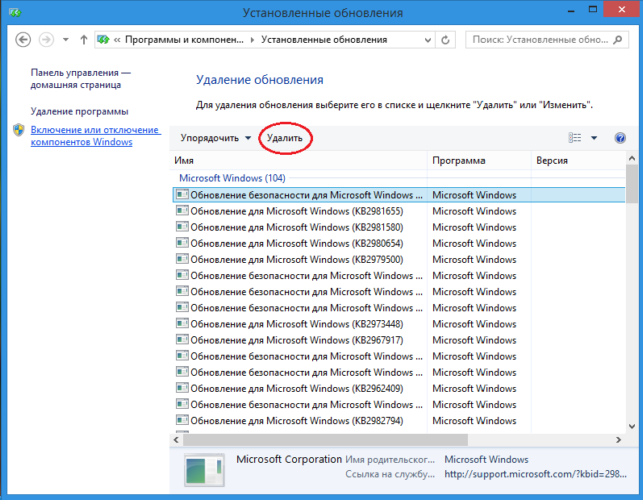The image size is (643, 500).
Task: Sort by Версия column header
Action: [x=578, y=160]
